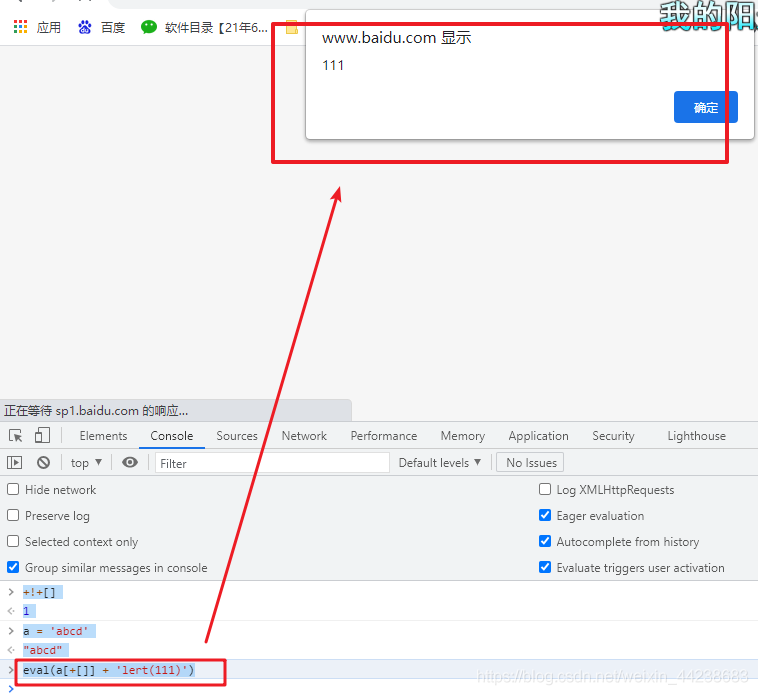
Task: Switch to the Elements tab
Action: coord(103,436)
